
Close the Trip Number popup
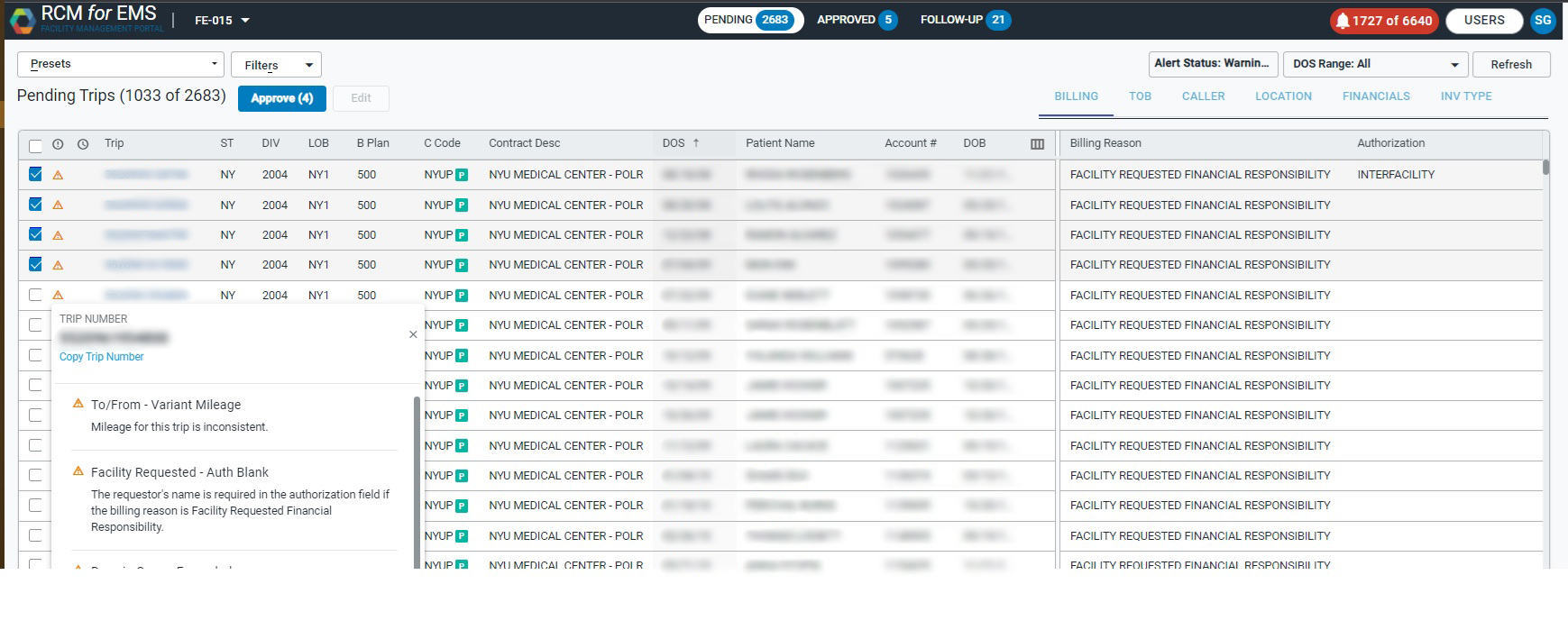click(413, 334)
